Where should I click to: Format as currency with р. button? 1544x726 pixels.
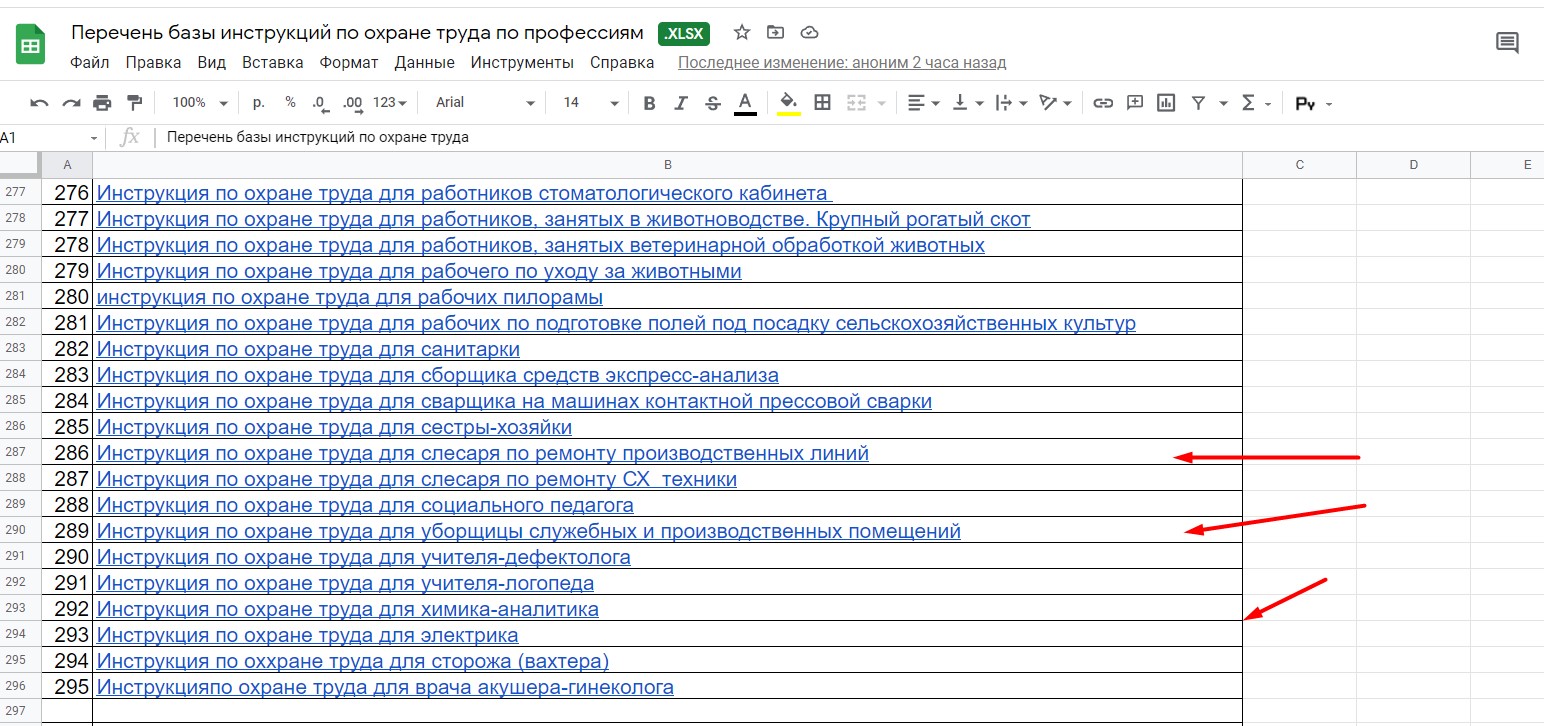pyautogui.click(x=259, y=102)
